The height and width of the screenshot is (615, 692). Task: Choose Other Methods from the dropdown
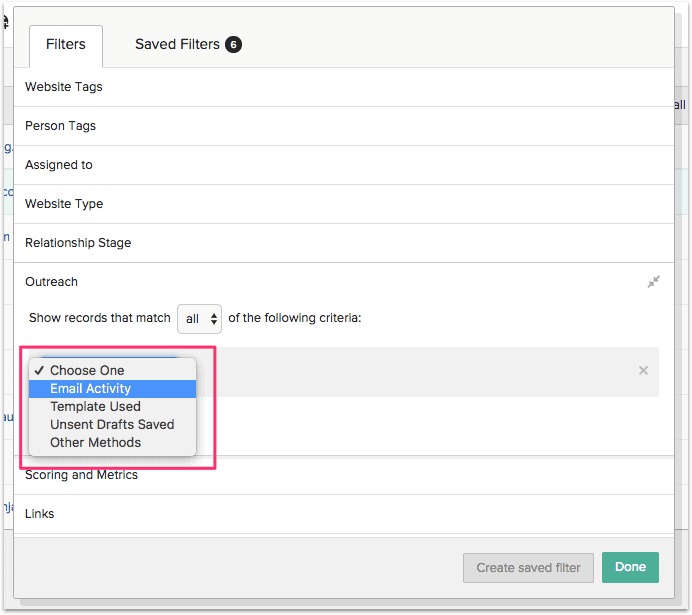[95, 443]
